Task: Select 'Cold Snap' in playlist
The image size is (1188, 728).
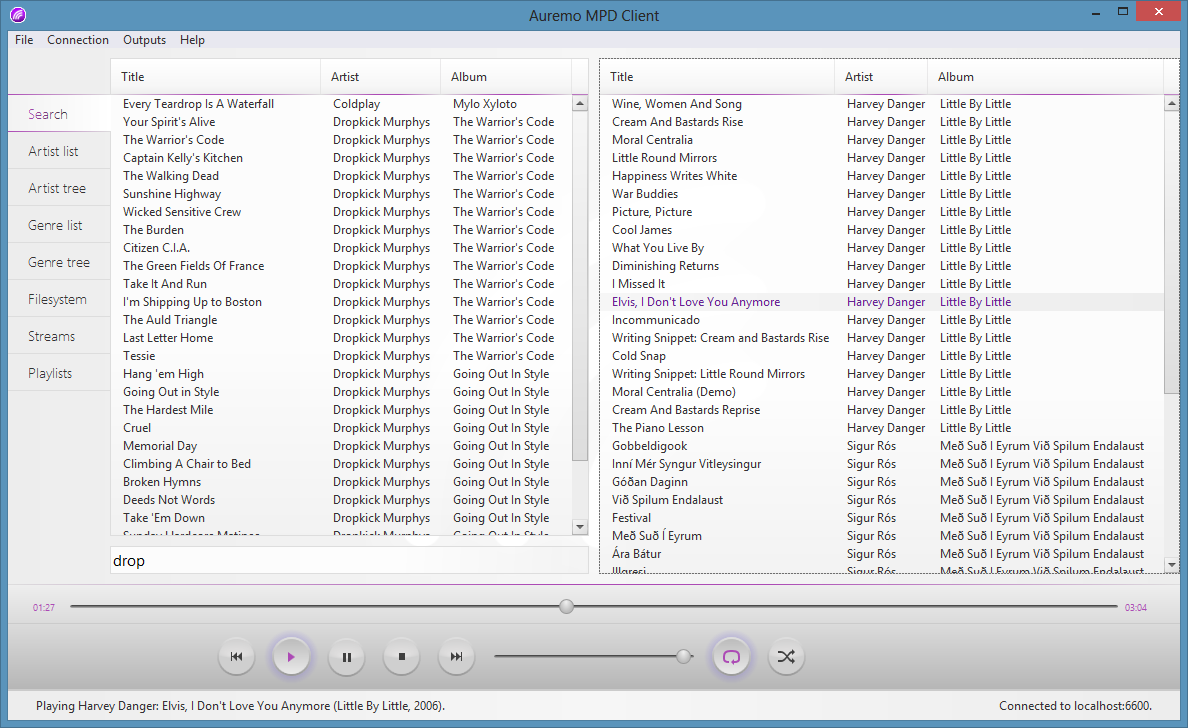Action: point(883,356)
